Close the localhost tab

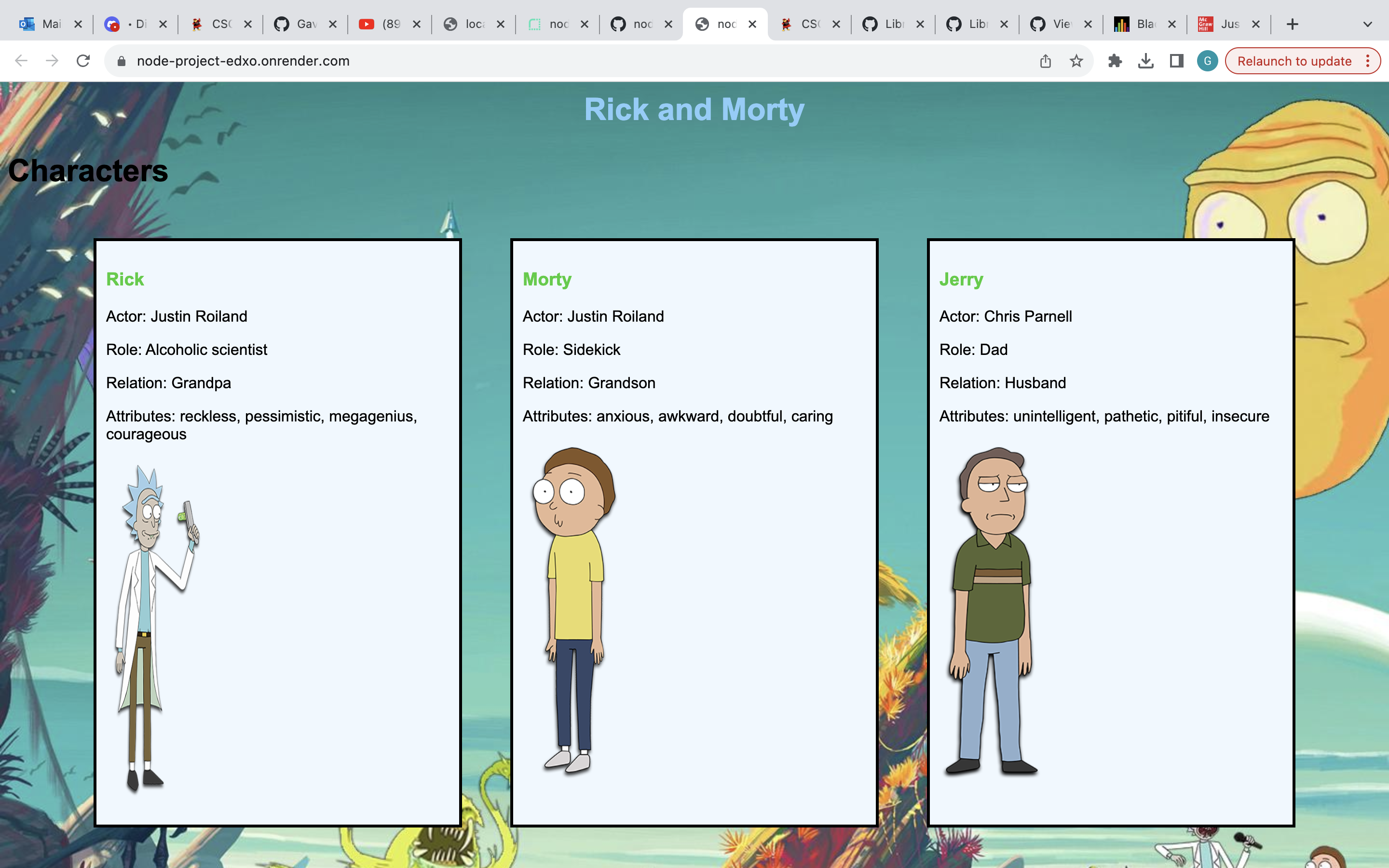click(501, 24)
